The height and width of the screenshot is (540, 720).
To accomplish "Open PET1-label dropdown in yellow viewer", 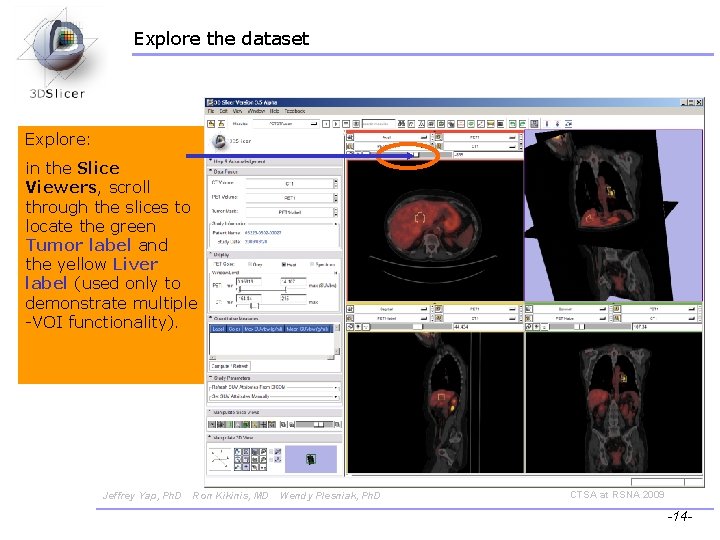I will [392, 318].
